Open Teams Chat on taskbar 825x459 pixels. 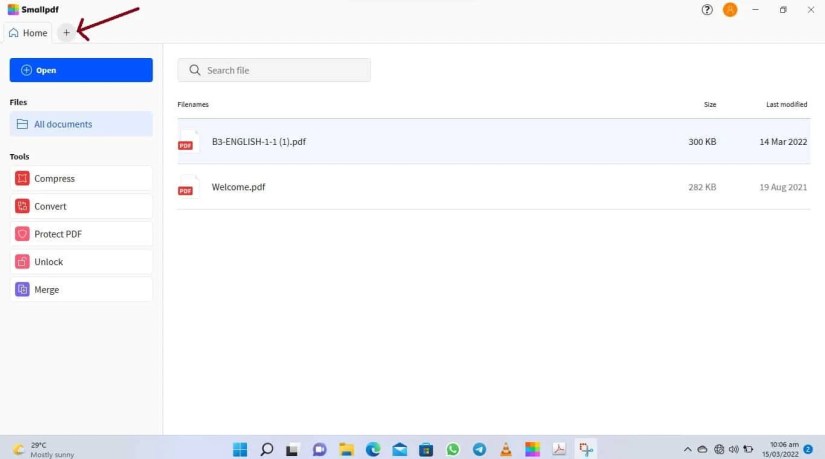coord(319,449)
